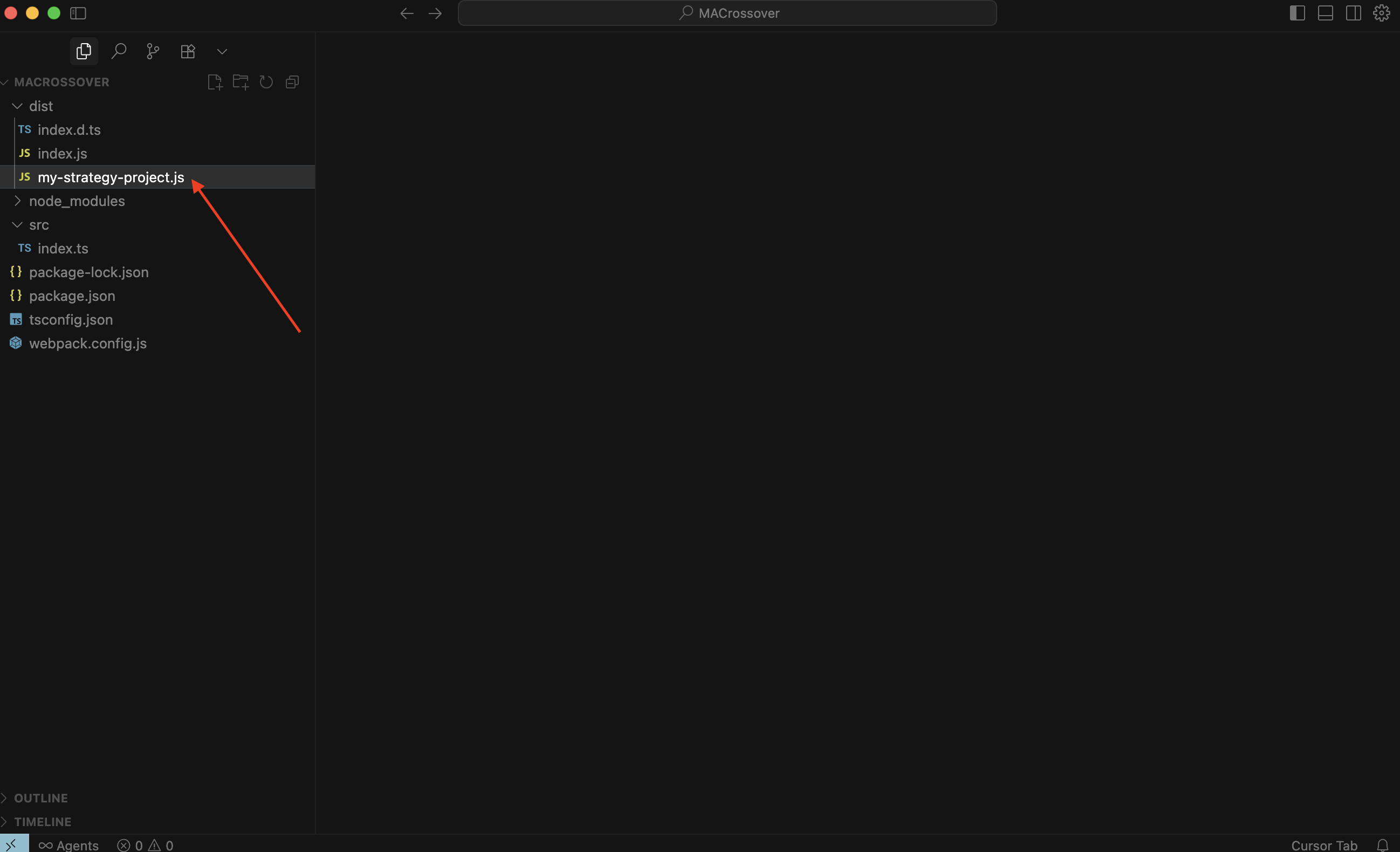Click the Cursor Tab status item
The image size is (1400, 852).
point(1323,845)
